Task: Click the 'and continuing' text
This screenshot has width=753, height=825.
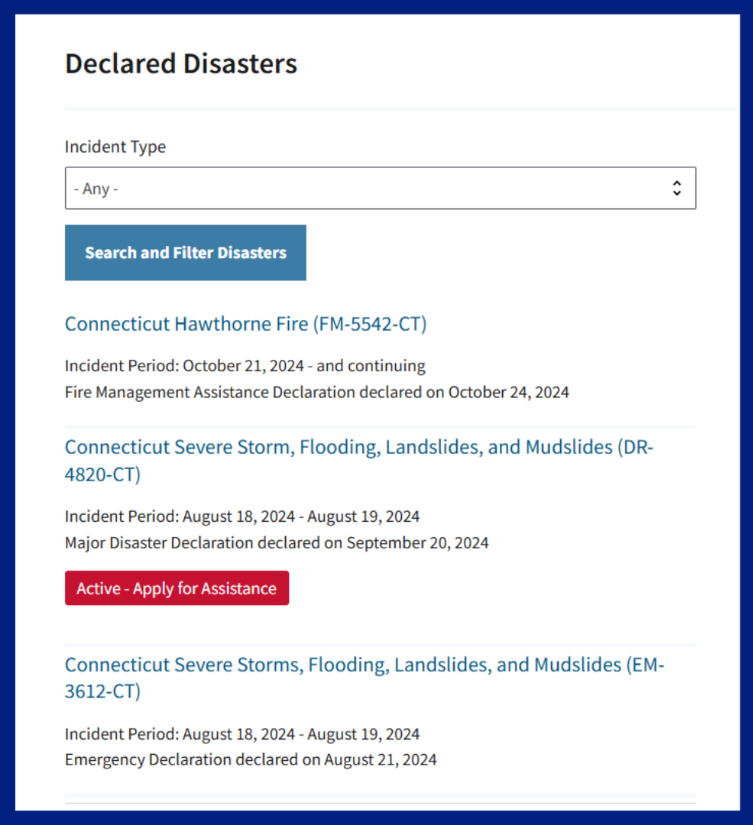Action: click(x=371, y=365)
